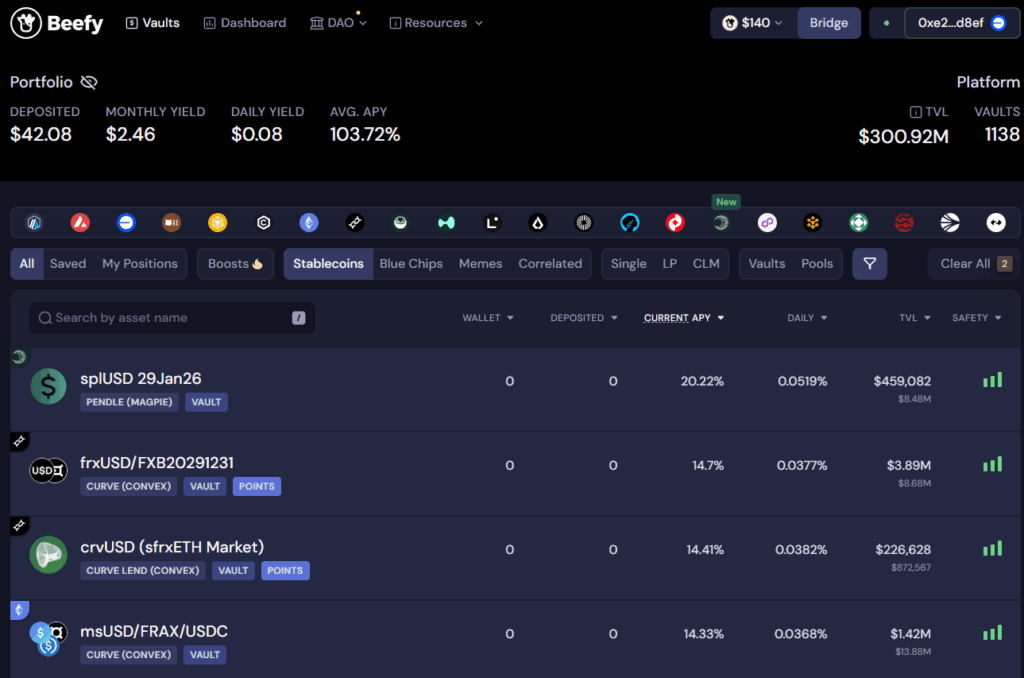This screenshot has width=1024, height=678.
Task: Click the Beefy cow logo
Action: coord(26,22)
